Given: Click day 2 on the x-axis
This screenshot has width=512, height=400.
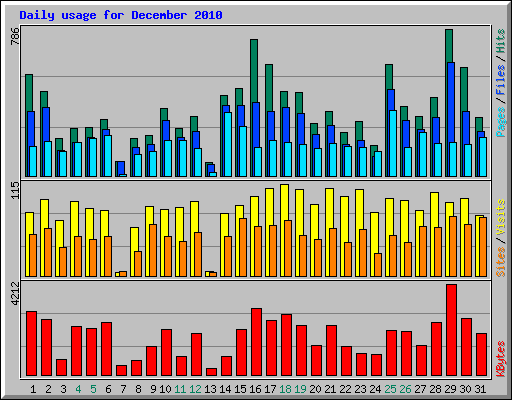Looking at the screenshot, I should (48, 389).
